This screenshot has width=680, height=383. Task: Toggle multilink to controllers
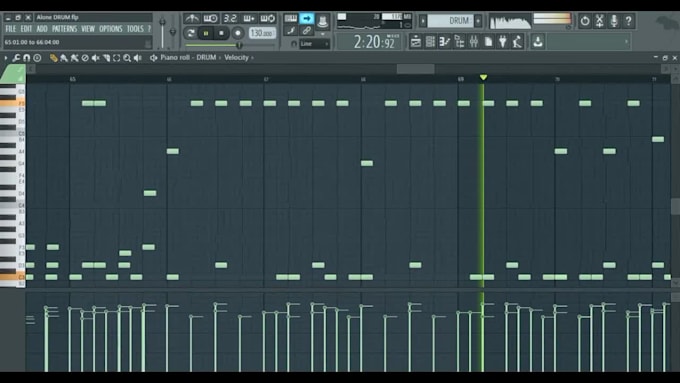click(x=307, y=30)
